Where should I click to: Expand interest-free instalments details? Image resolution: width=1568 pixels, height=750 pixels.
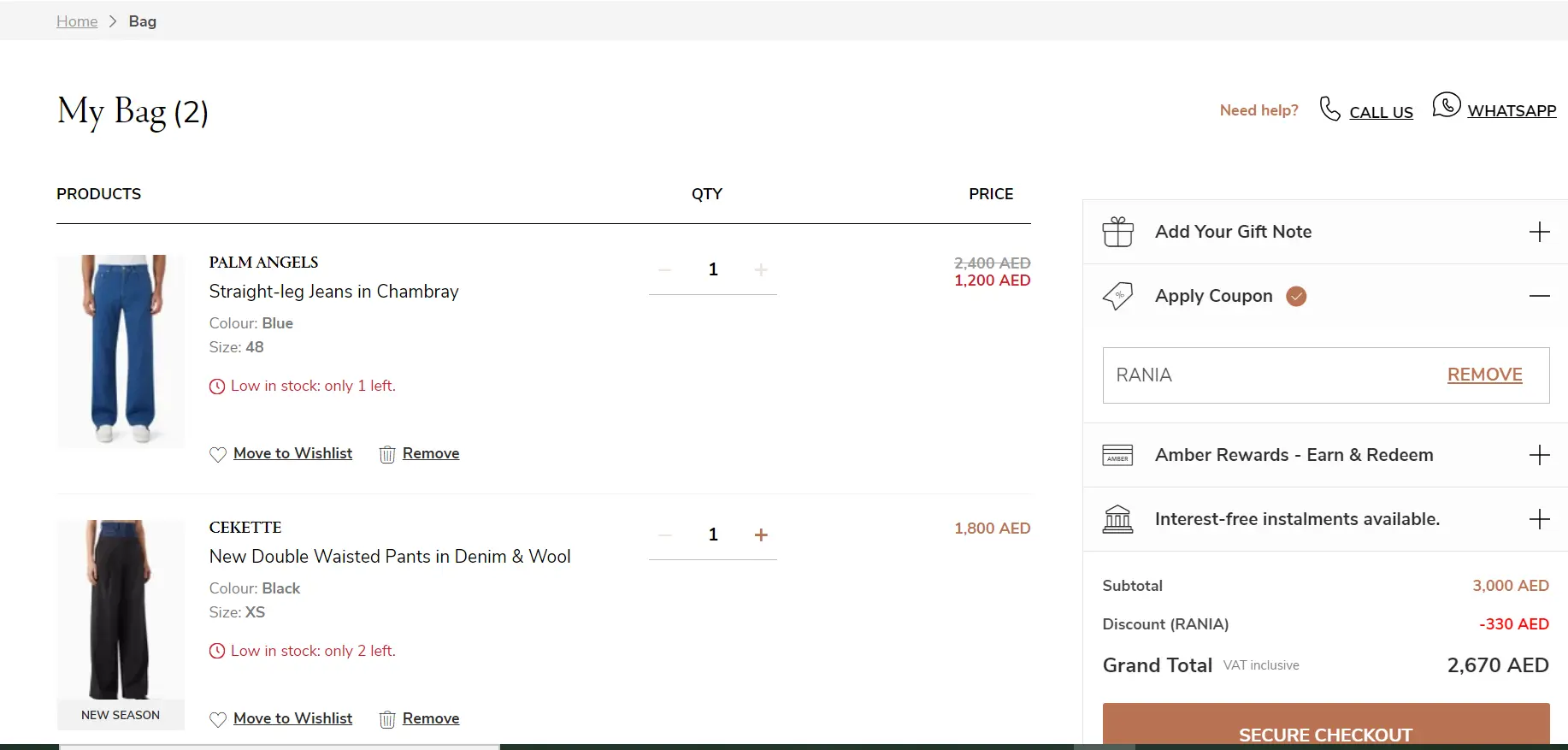[x=1539, y=519]
